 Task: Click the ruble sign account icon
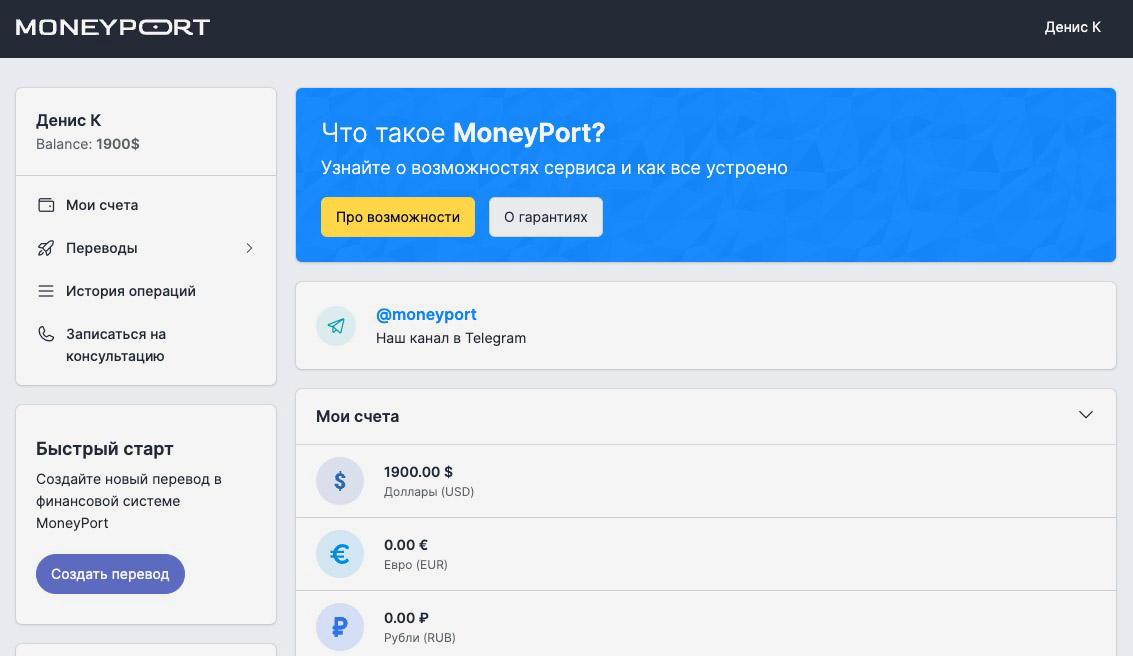[x=340, y=626]
